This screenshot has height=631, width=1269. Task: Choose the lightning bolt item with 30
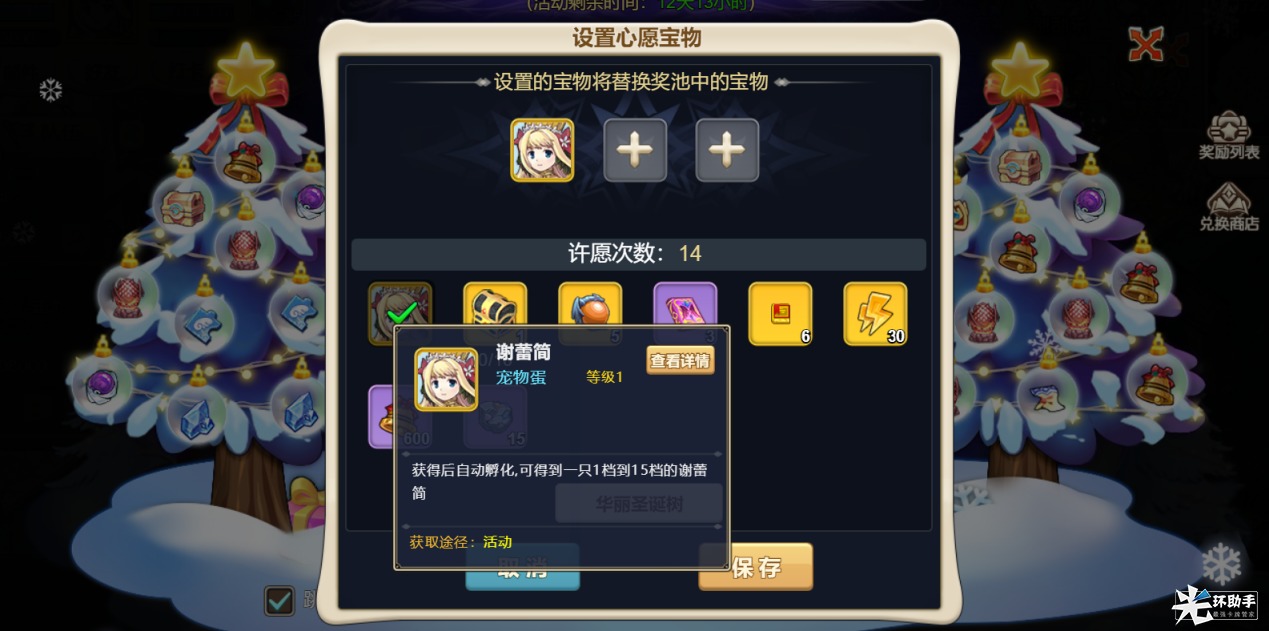click(x=875, y=314)
